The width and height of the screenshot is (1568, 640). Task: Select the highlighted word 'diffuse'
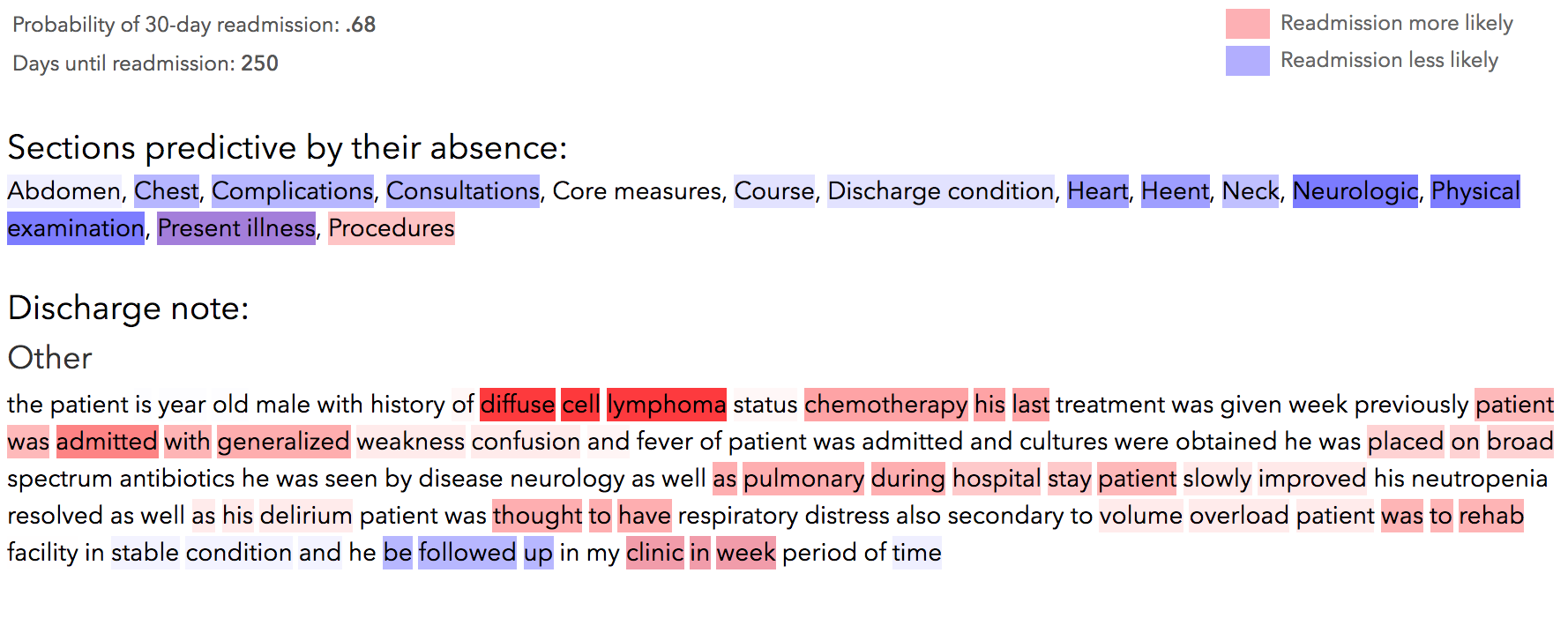pyautogui.click(x=517, y=405)
